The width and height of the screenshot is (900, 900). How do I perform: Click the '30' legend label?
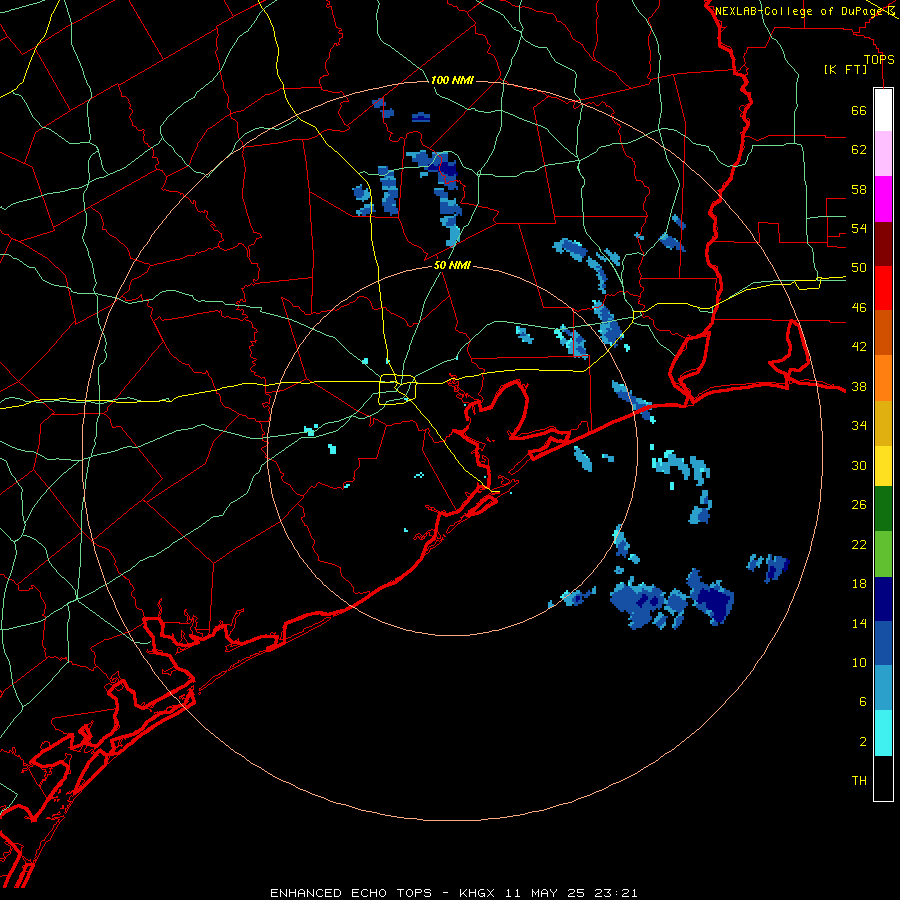[x=859, y=465]
